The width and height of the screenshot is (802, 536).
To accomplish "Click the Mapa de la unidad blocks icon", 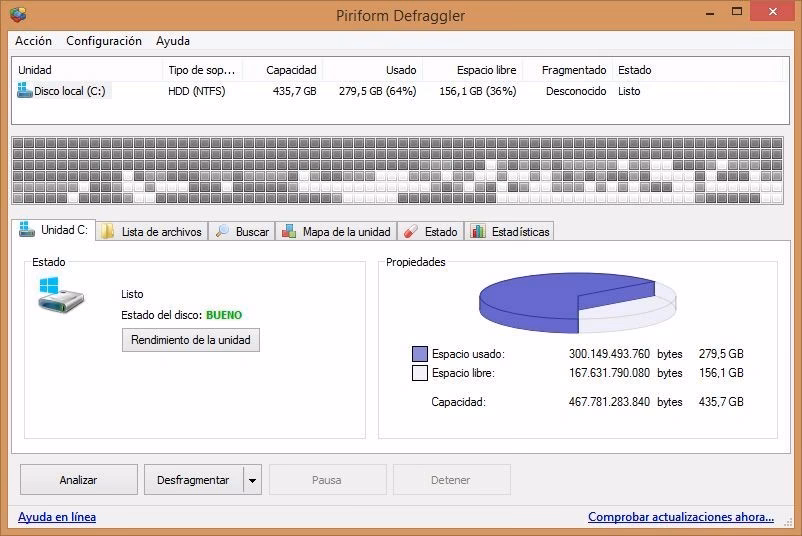I will pyautogui.click(x=289, y=231).
